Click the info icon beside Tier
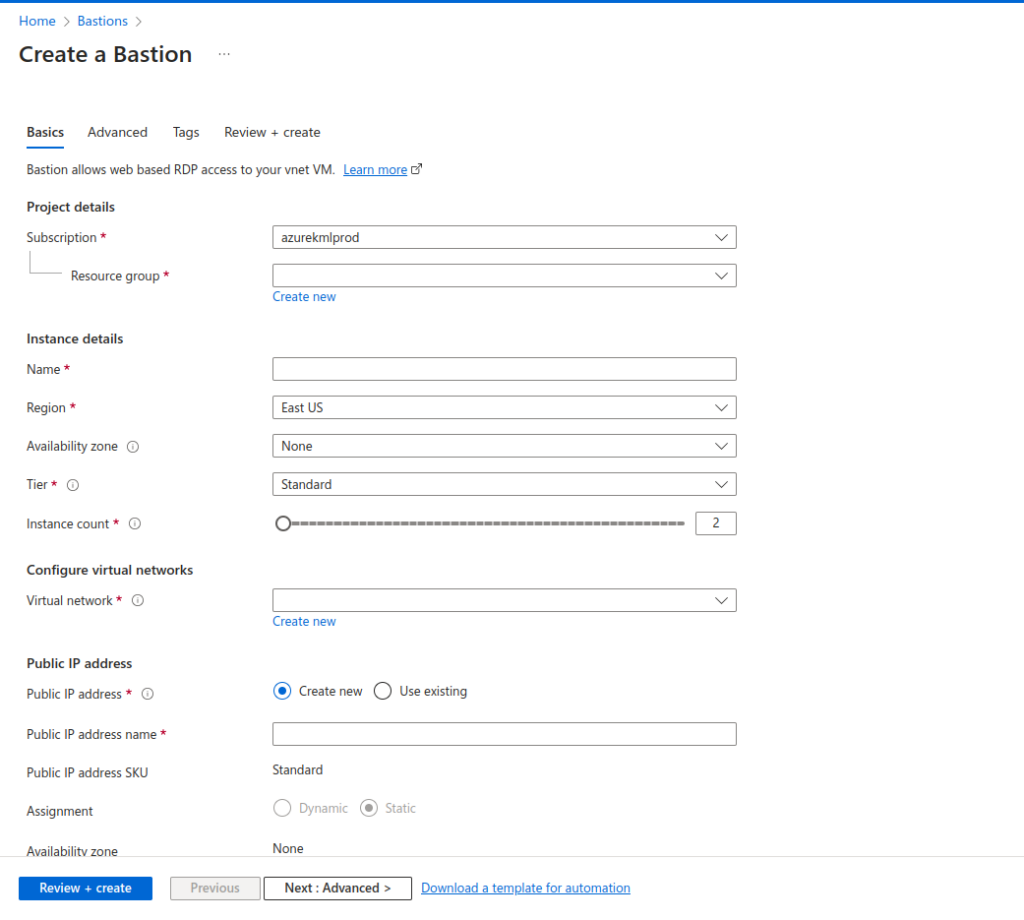Screen dimensions: 1024x920 click(x=73, y=485)
